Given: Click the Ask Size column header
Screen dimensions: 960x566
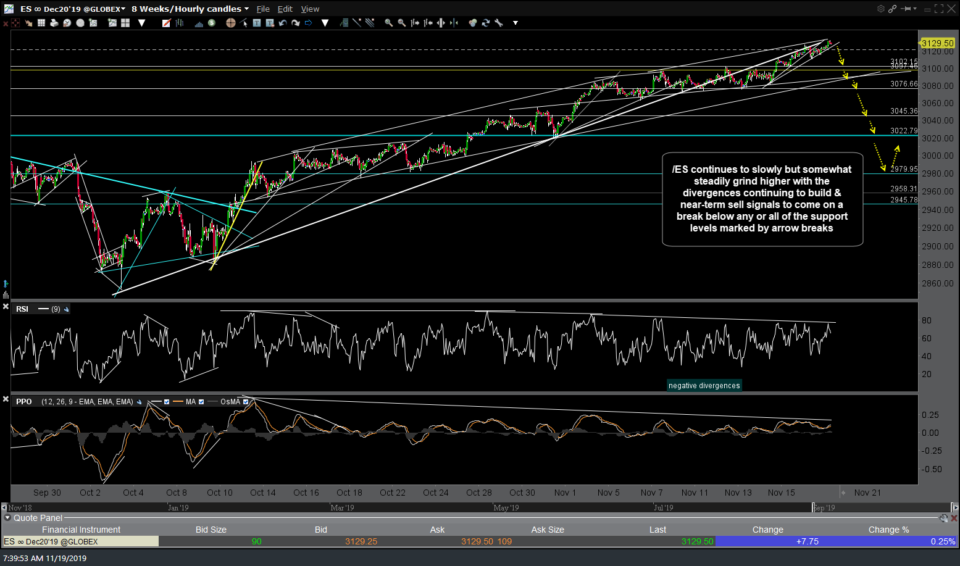Looking at the screenshot, I should [547, 530].
